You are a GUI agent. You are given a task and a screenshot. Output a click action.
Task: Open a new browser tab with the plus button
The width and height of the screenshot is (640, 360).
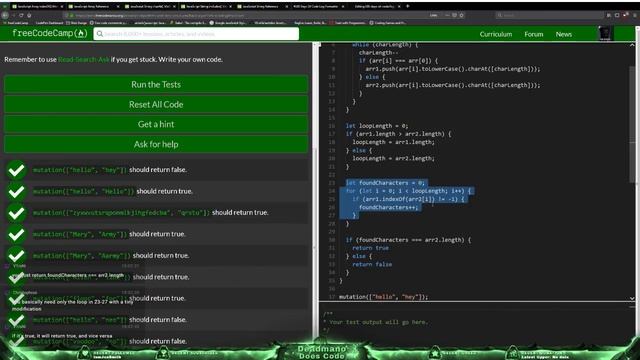(407, 6)
